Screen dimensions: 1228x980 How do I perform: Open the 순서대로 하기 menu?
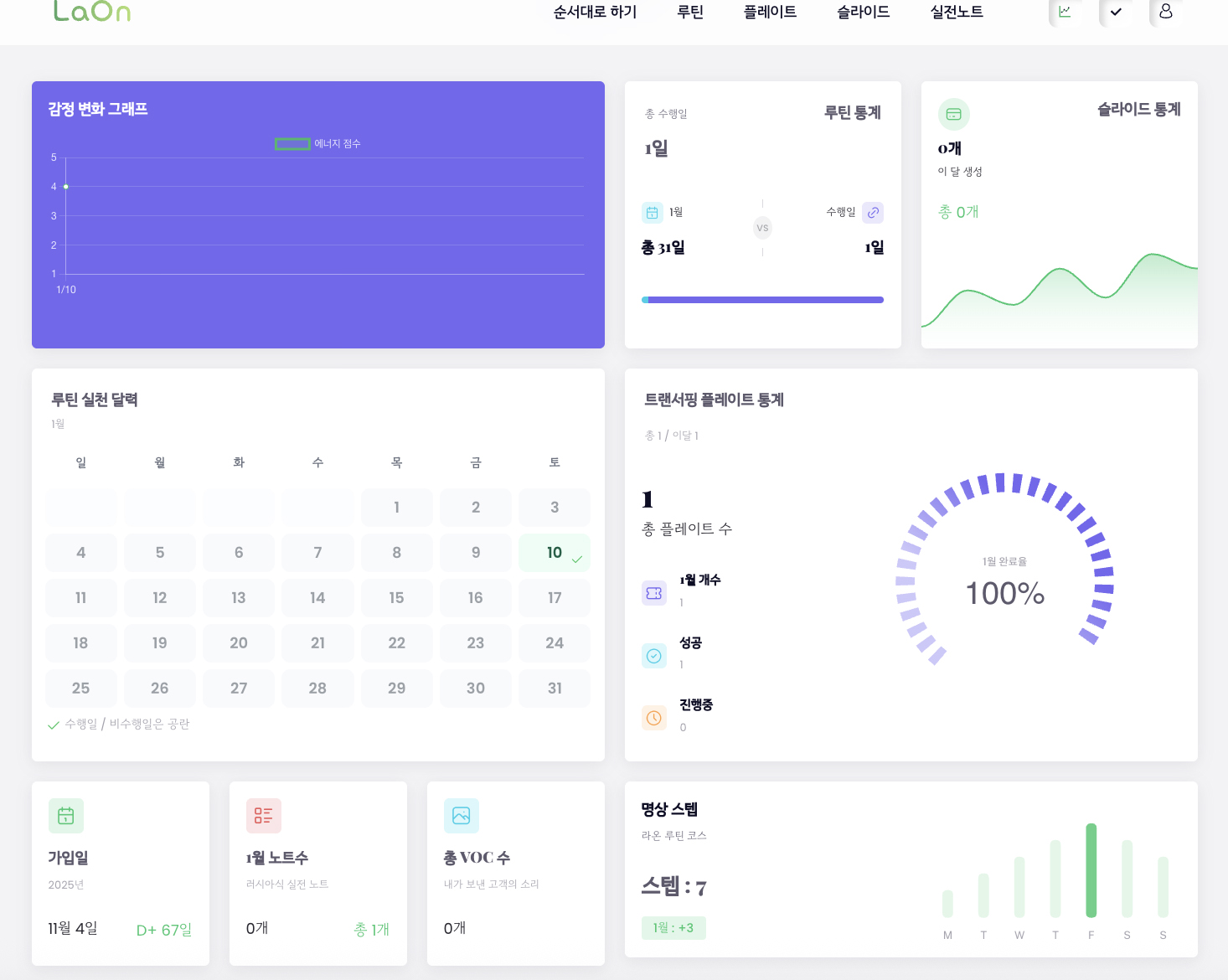[x=595, y=12]
